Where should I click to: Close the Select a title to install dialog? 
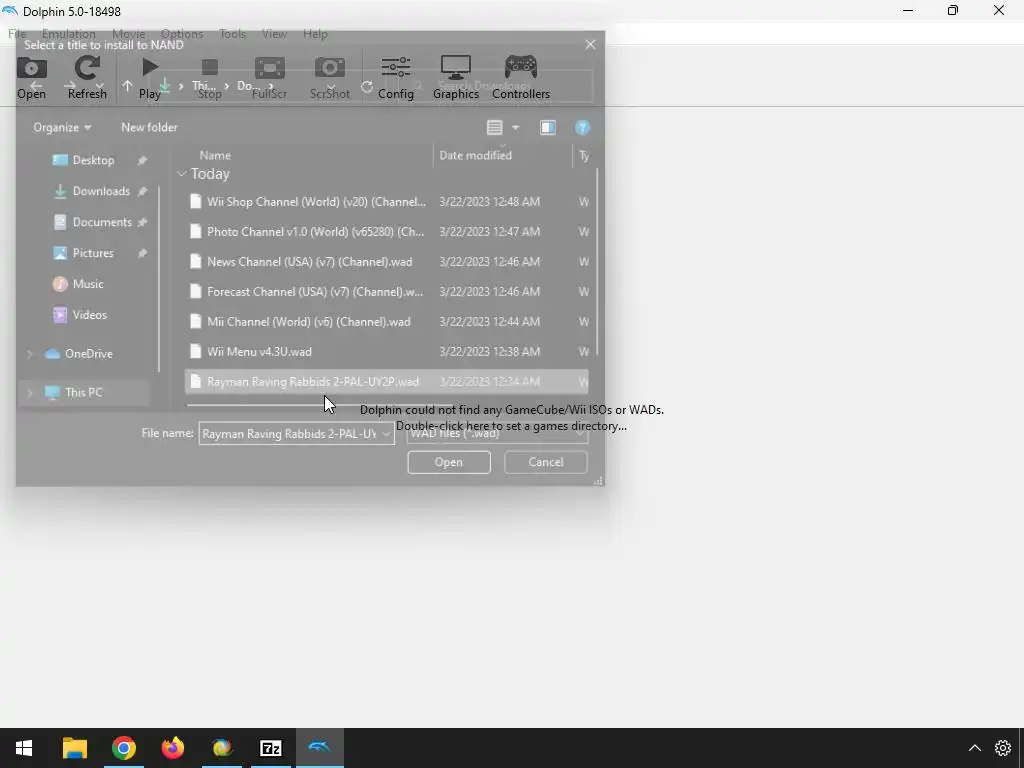[590, 44]
